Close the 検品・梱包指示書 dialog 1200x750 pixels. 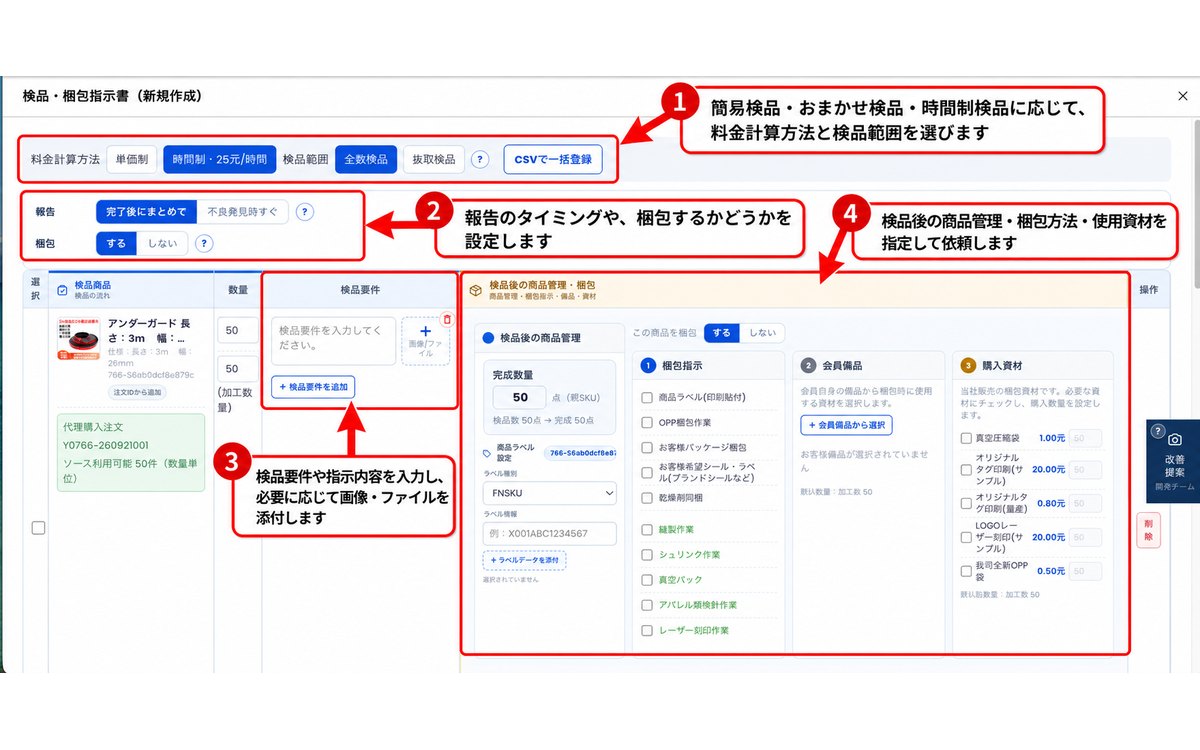1183,96
